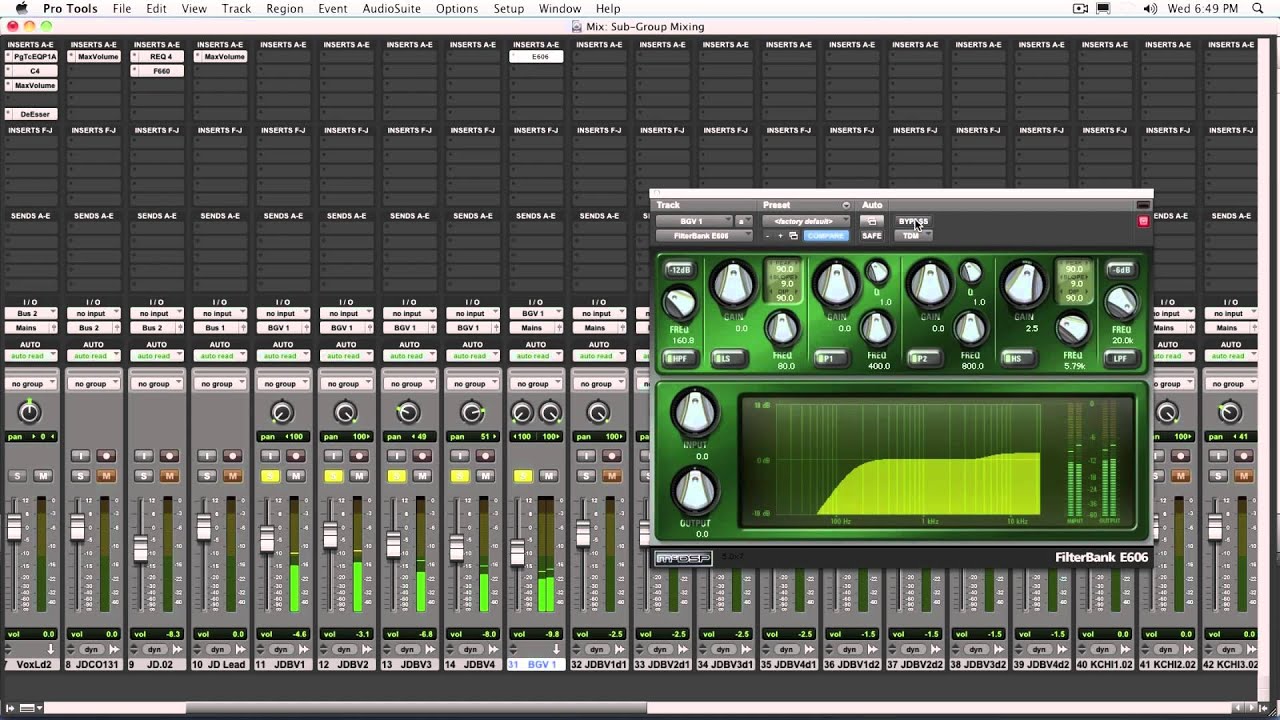Click the LS band gain knob
1280x720 pixels.
733,285
